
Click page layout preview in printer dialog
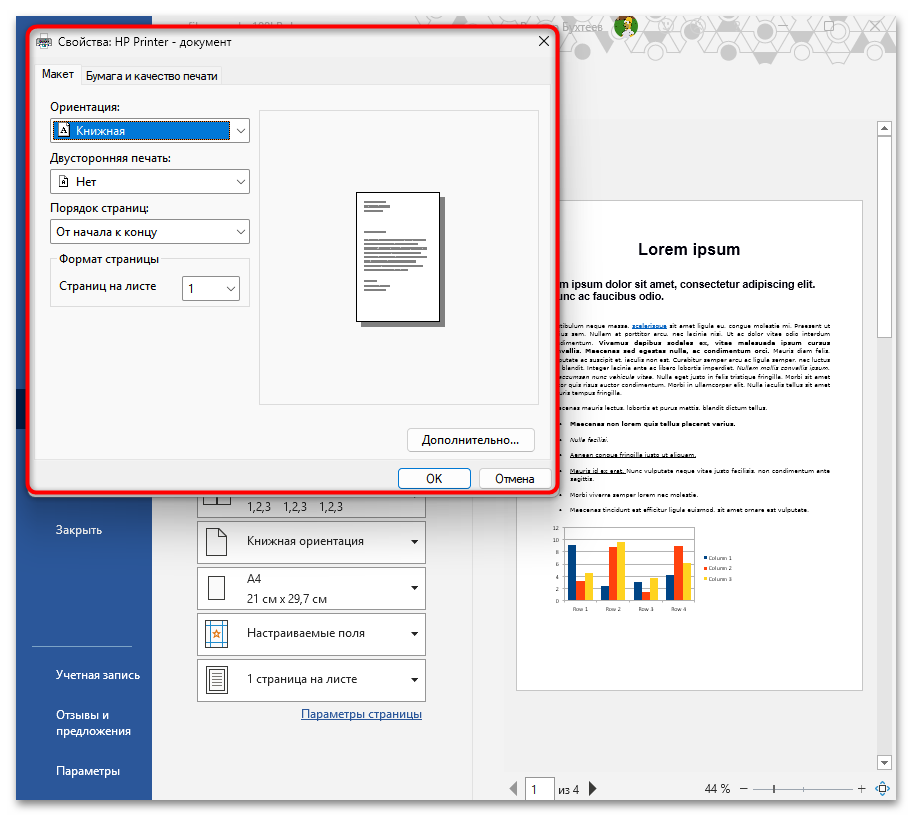(399, 258)
